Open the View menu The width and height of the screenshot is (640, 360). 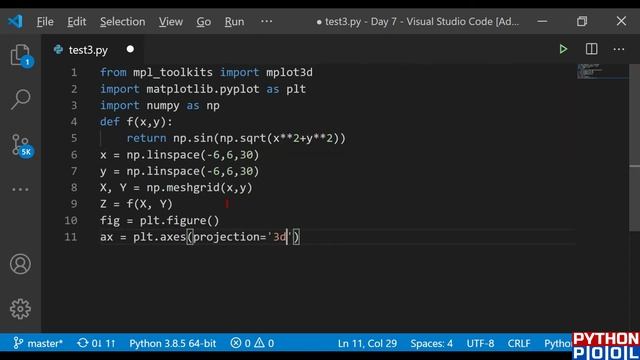(171, 22)
